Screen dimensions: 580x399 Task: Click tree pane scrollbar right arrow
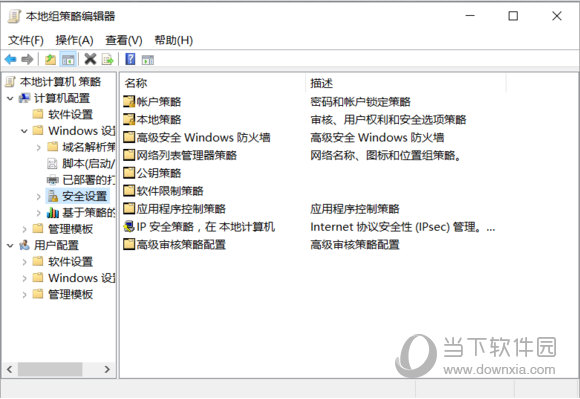click(x=107, y=369)
